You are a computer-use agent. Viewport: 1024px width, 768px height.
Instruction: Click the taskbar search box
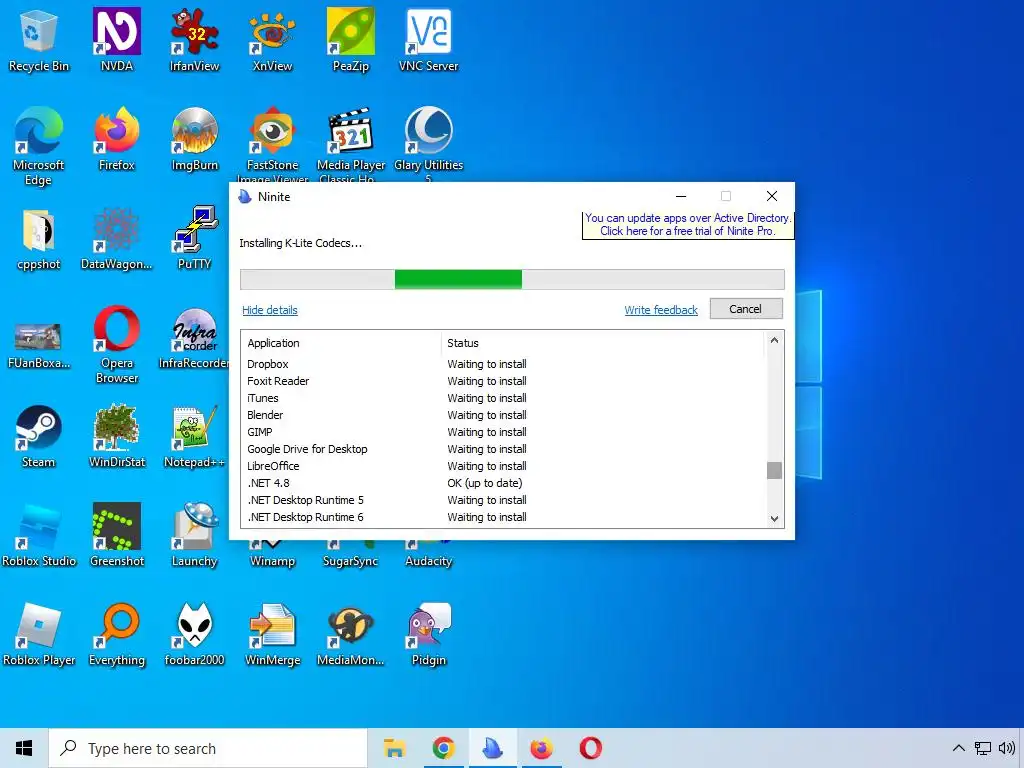click(x=208, y=748)
